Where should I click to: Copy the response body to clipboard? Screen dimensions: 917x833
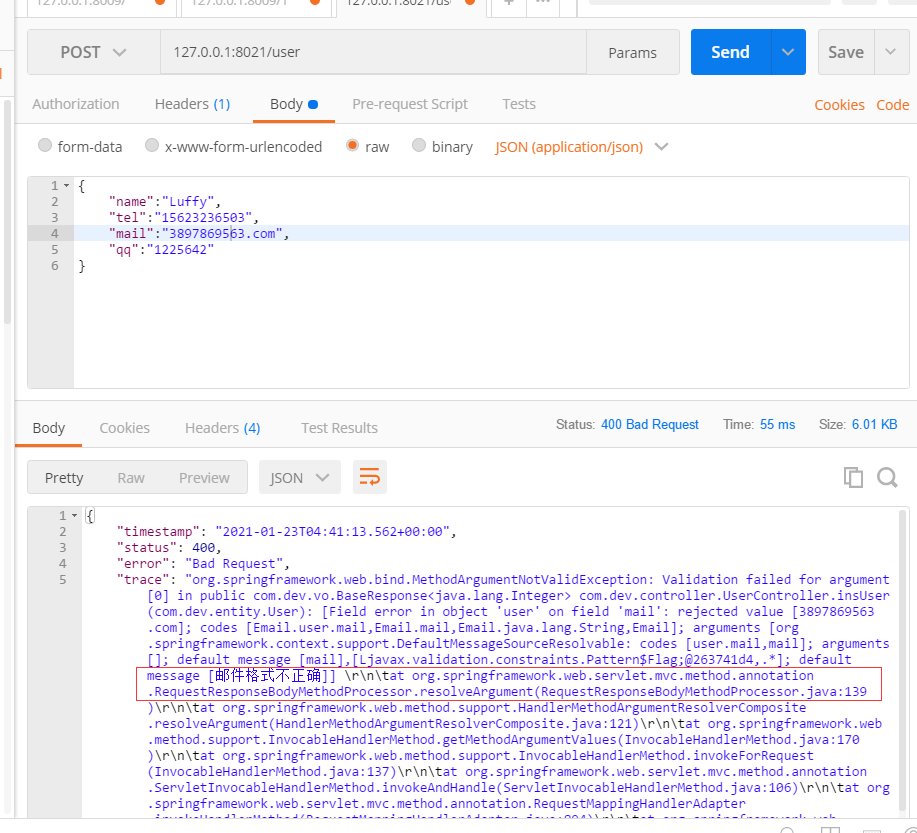[853, 477]
